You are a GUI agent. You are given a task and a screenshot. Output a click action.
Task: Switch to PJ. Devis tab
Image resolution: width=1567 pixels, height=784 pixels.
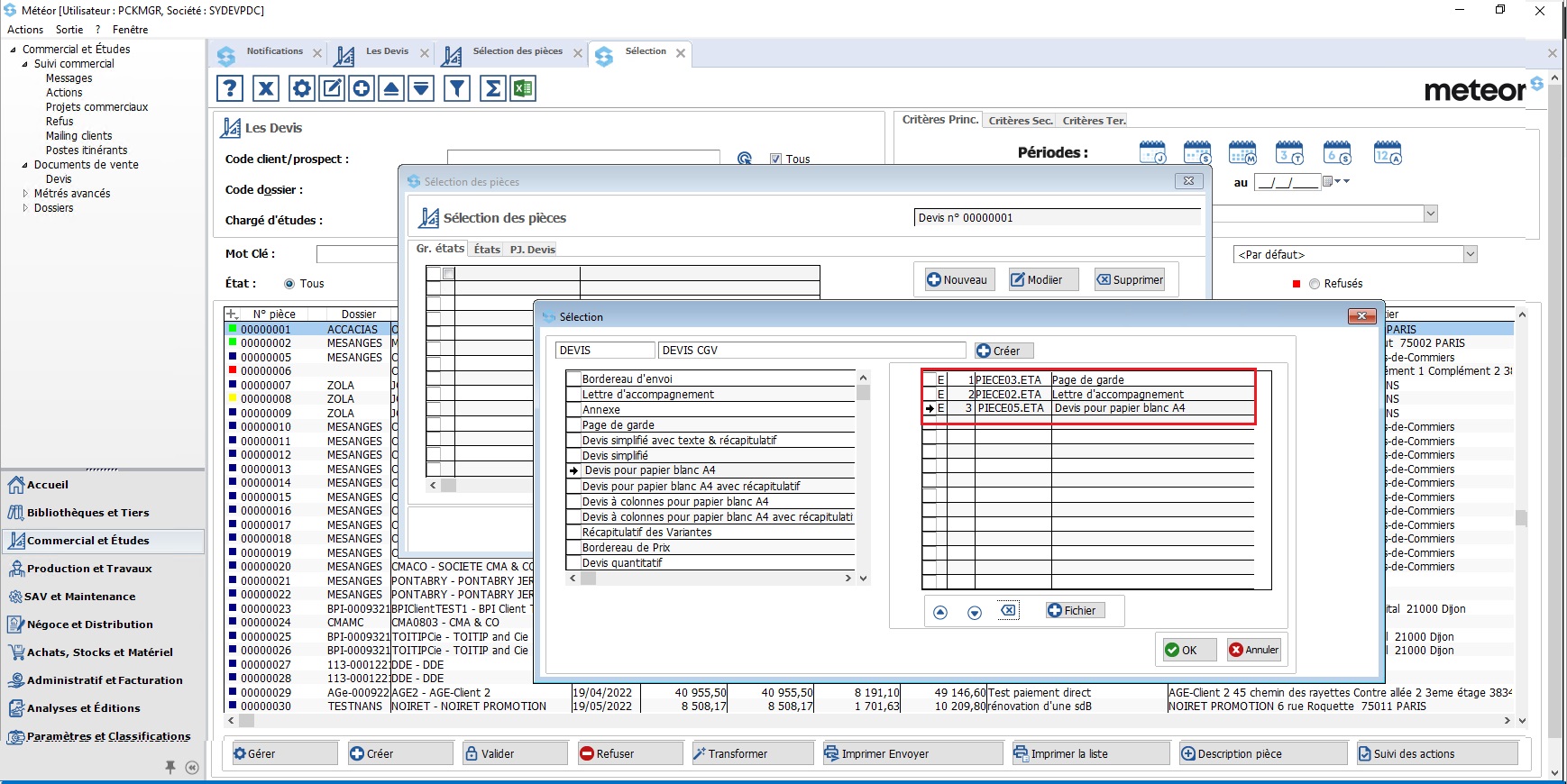532,250
